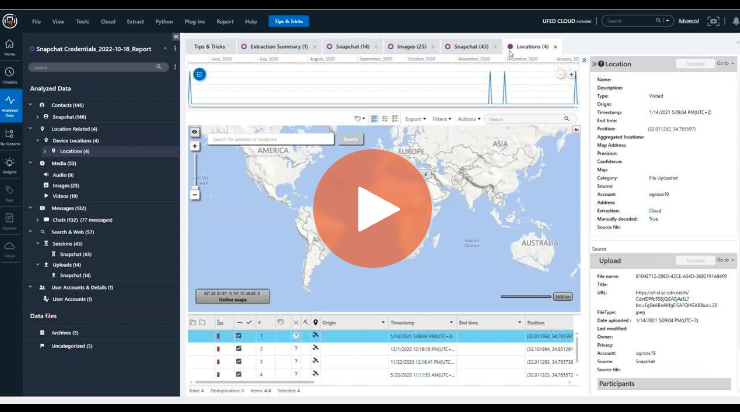
Task: Zoom in on the map
Action: coord(195,146)
